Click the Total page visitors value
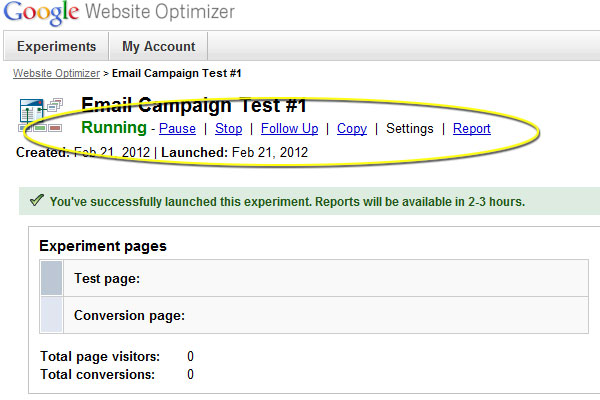 point(190,356)
